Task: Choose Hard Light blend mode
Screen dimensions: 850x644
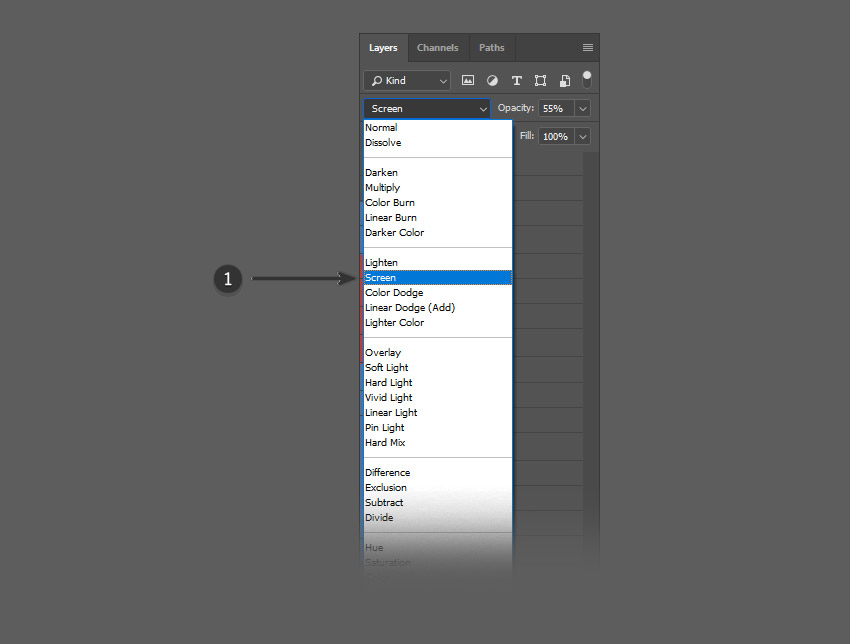Action: pyautogui.click(x=438, y=383)
